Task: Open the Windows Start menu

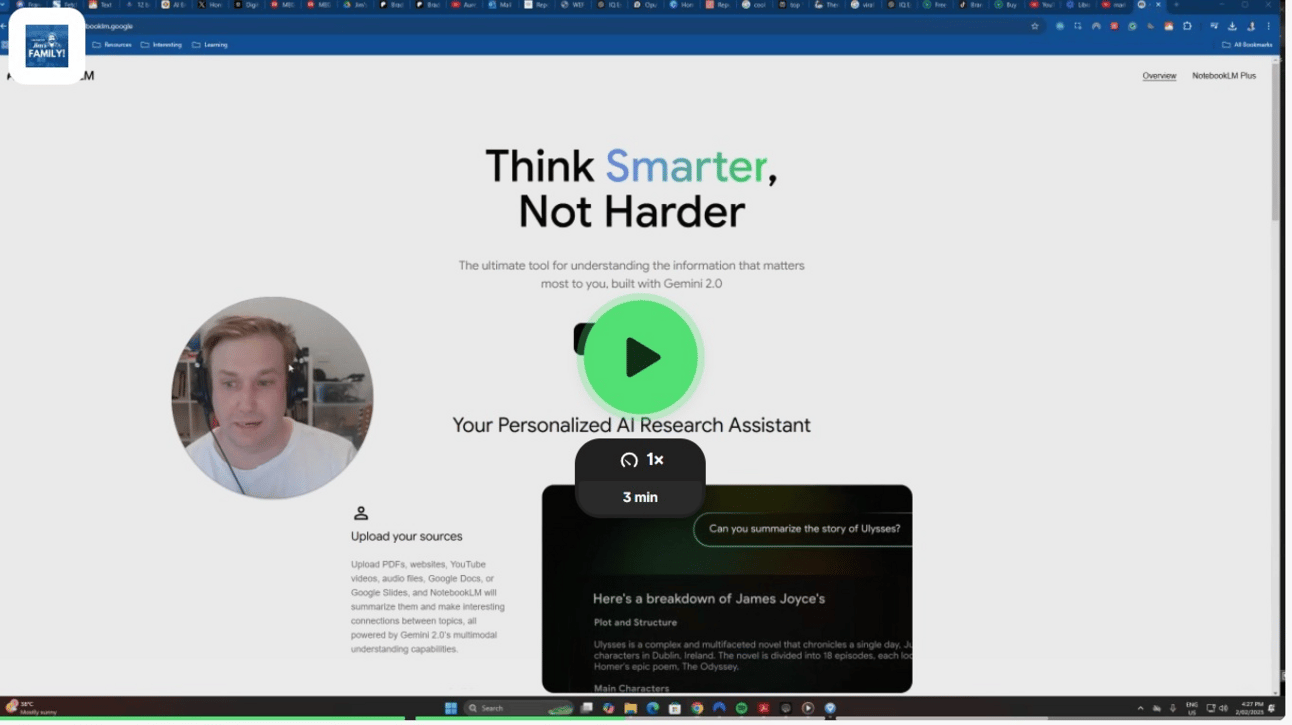Action: click(x=451, y=708)
